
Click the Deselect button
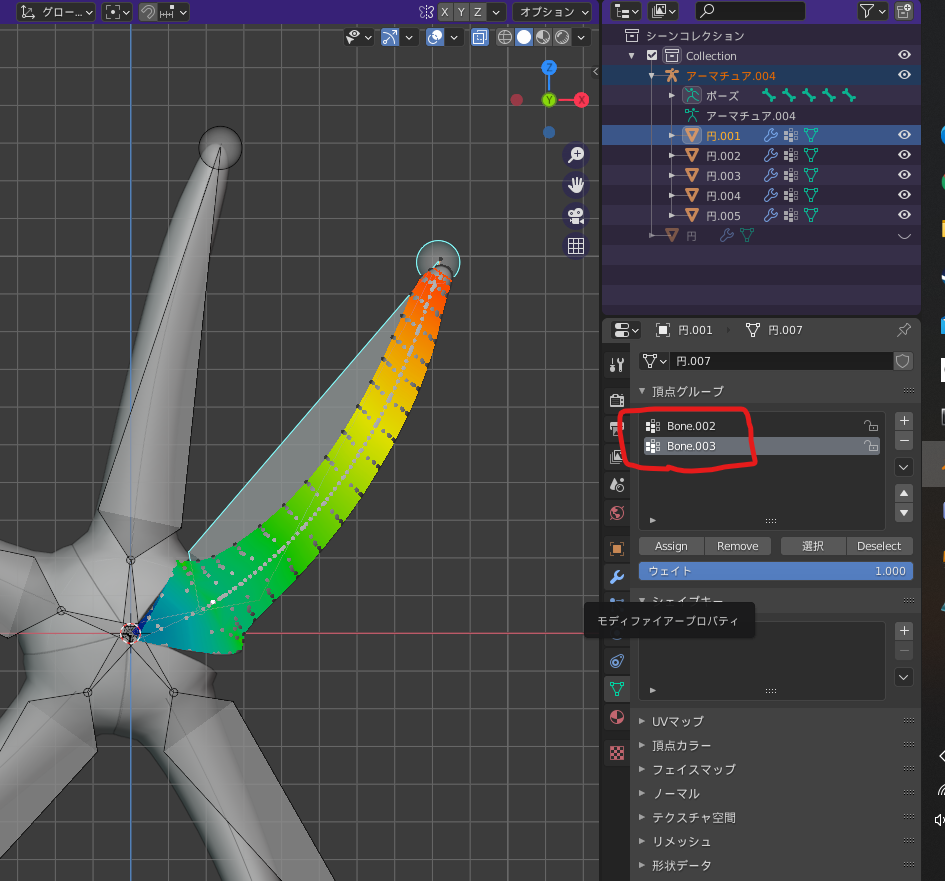(879, 546)
